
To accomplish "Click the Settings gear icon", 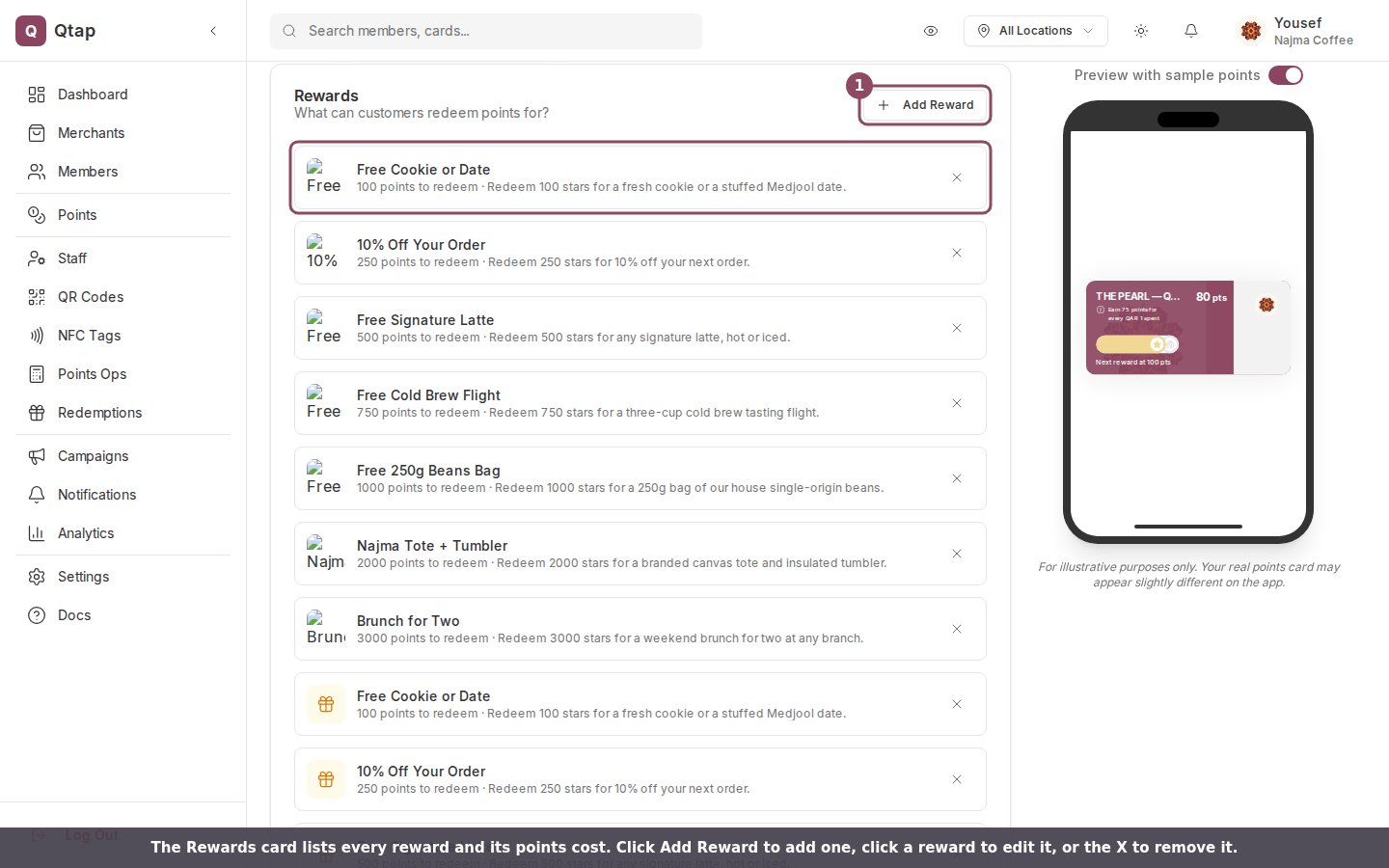I will (x=37, y=577).
